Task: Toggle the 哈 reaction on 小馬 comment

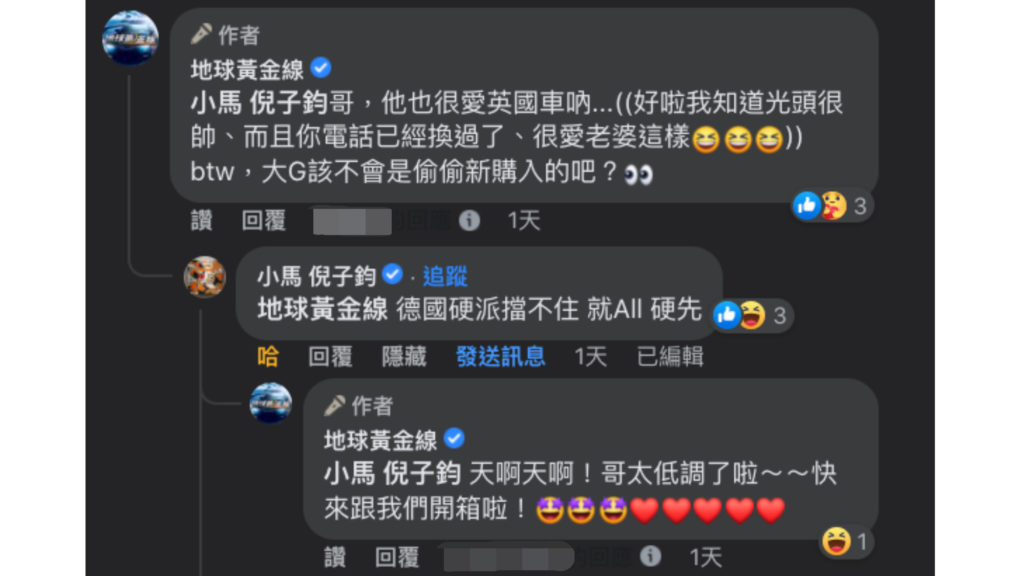Action: 268,357
